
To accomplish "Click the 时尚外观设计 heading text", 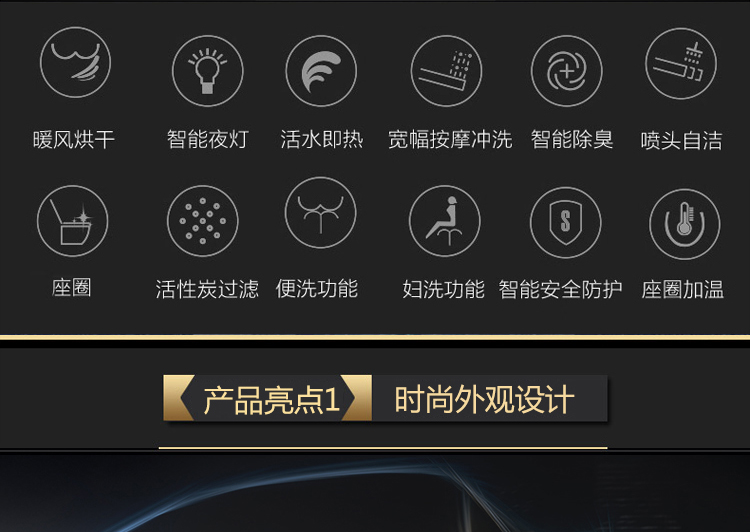I will 484,399.
